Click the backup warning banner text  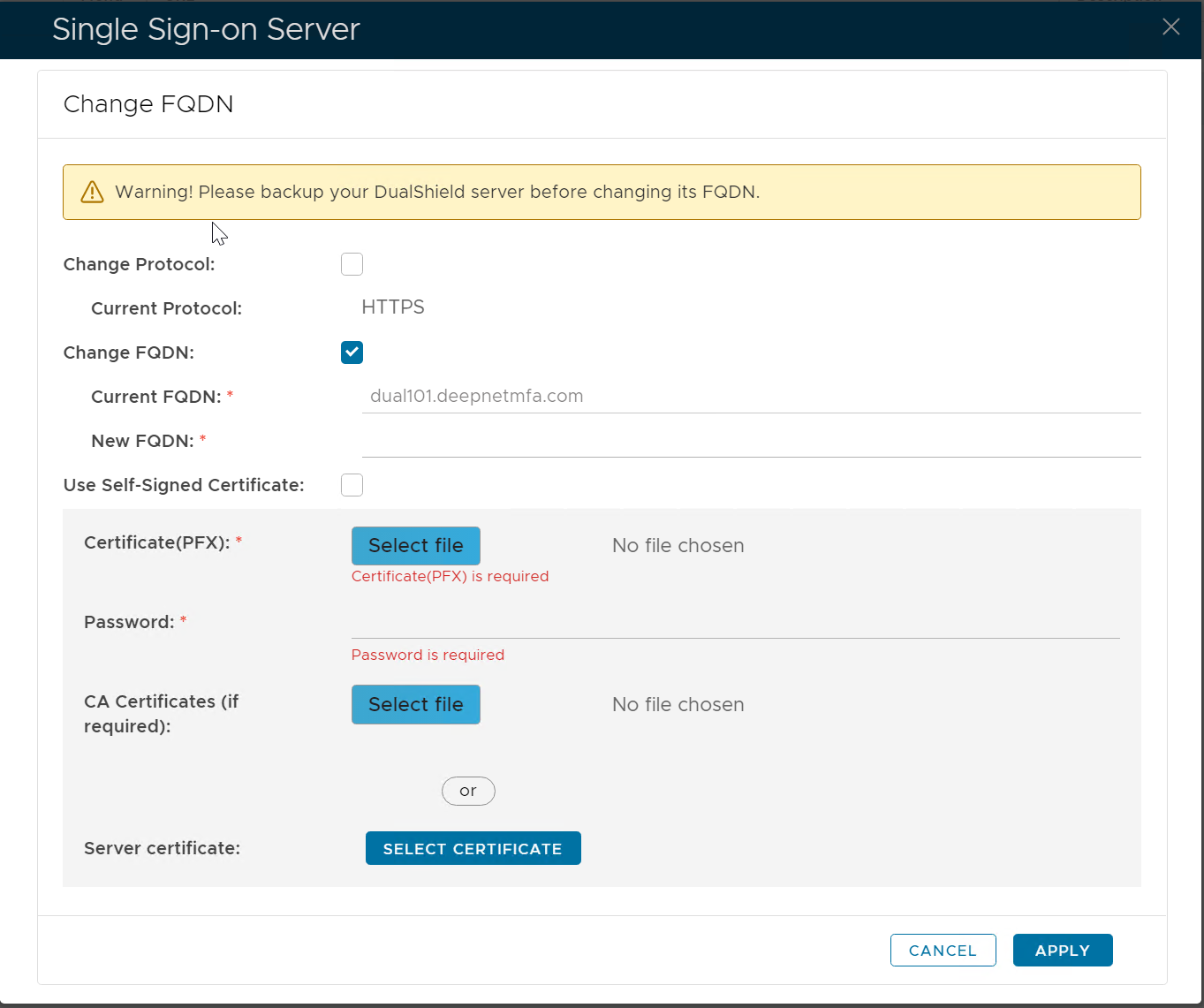[437, 192]
